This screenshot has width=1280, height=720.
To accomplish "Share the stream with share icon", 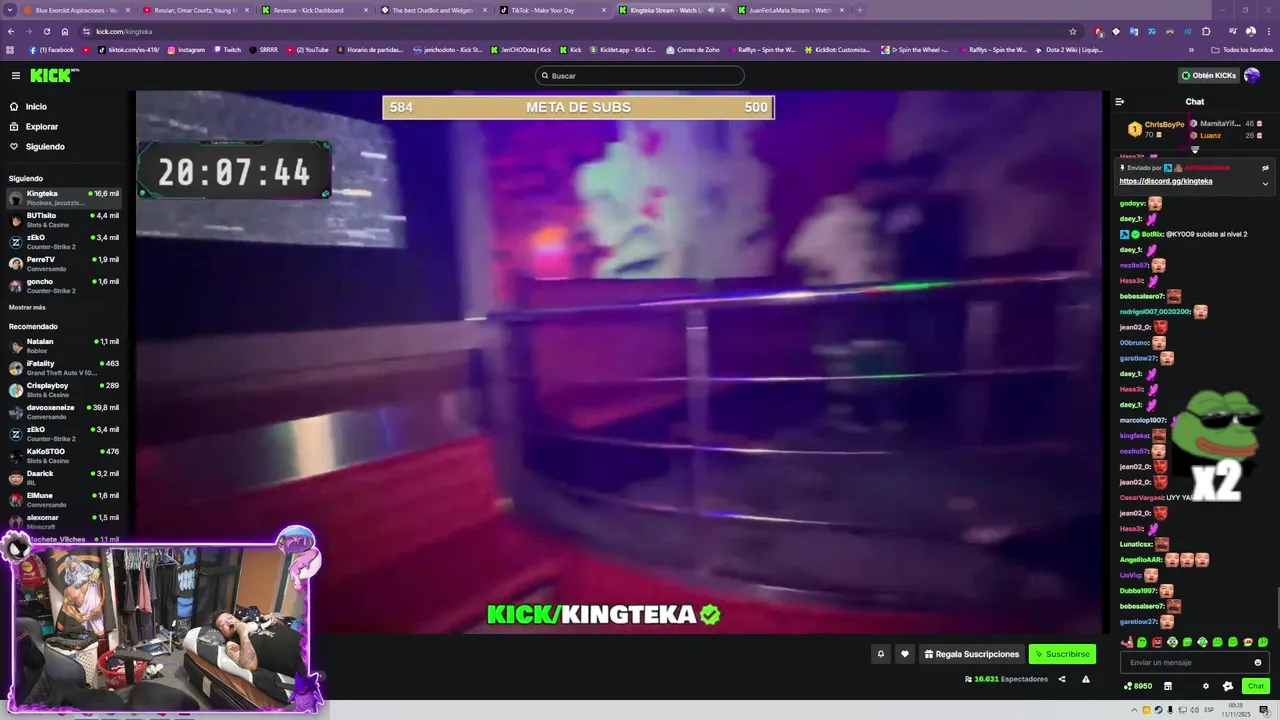I will [1062, 679].
